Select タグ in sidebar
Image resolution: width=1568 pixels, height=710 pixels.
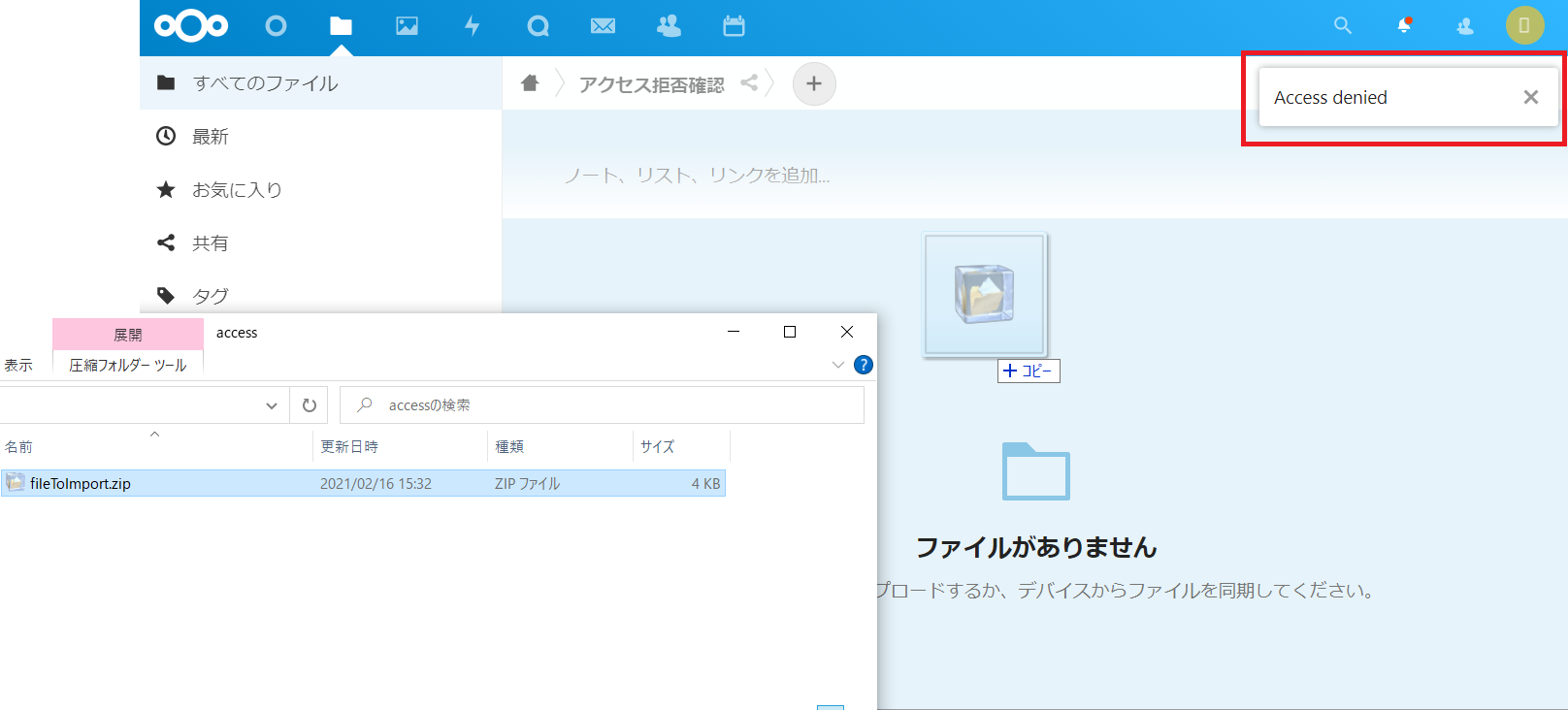point(320,295)
